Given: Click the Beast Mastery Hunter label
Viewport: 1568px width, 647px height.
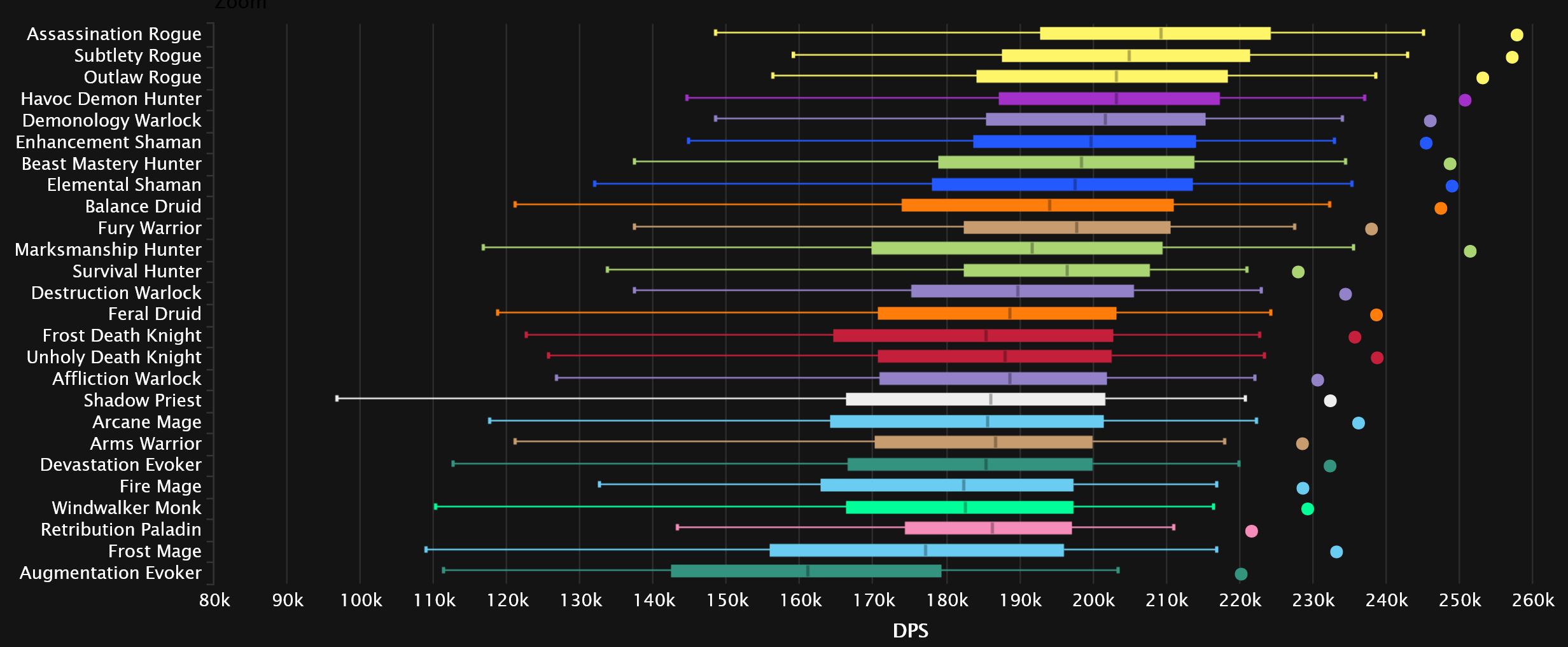Looking at the screenshot, I should click(111, 163).
